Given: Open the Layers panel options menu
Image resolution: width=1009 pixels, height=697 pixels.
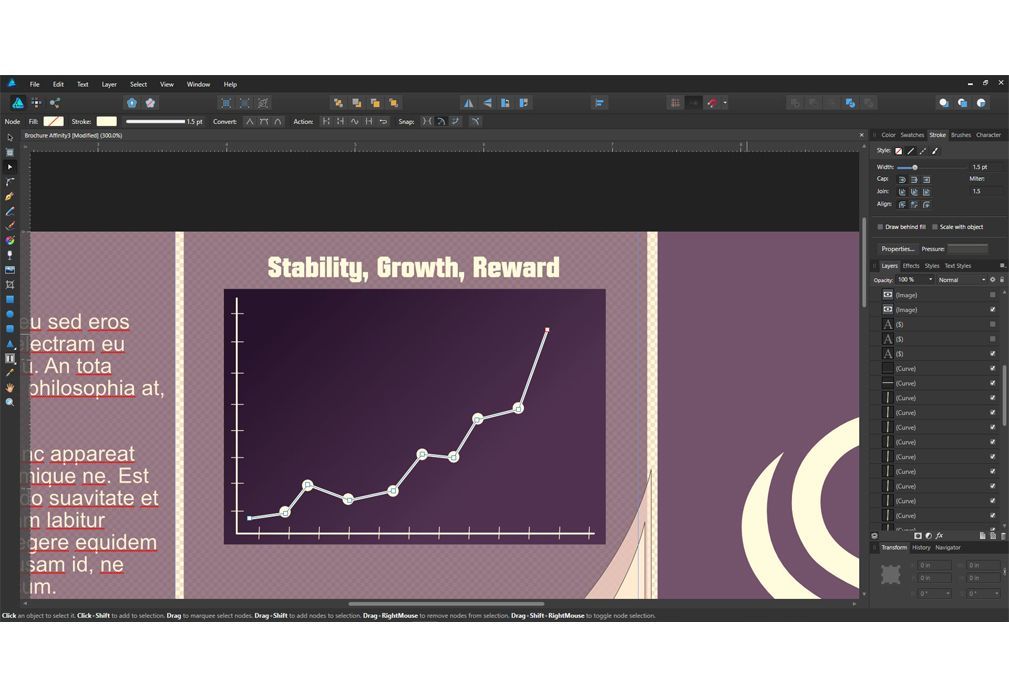Looking at the screenshot, I should pyautogui.click(x=1002, y=266).
